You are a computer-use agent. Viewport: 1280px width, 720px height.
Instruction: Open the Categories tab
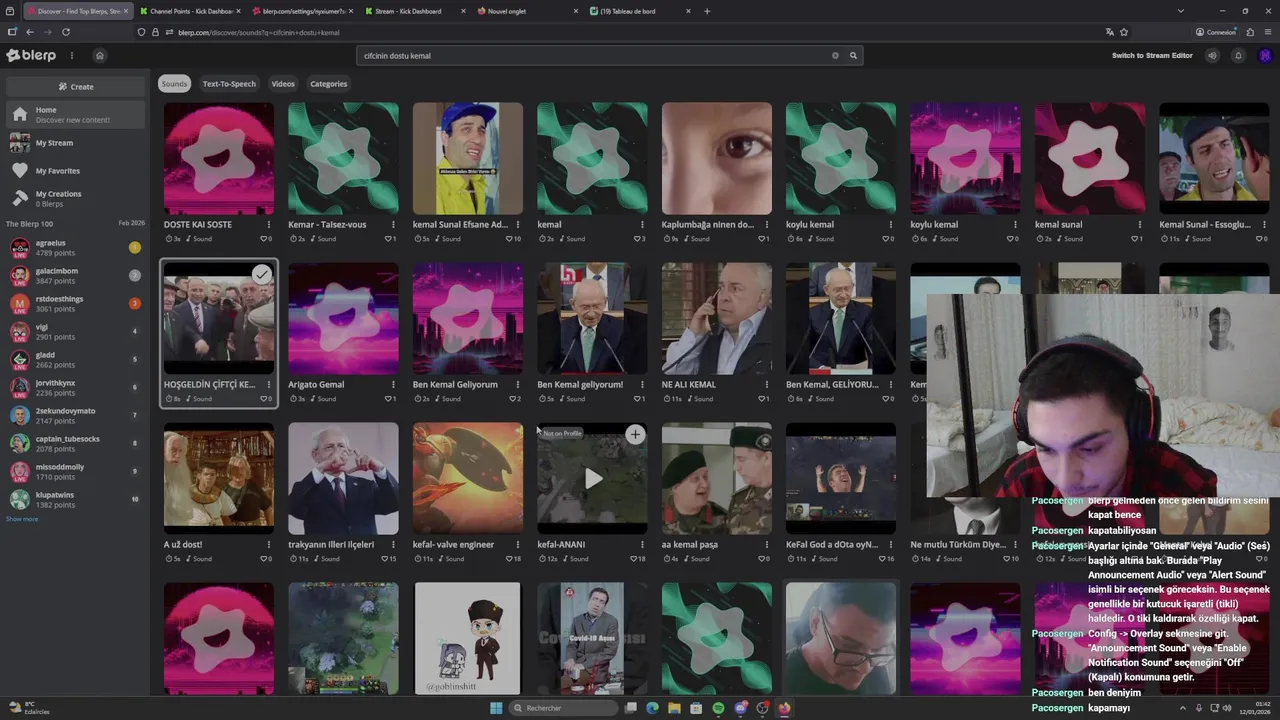click(x=328, y=84)
